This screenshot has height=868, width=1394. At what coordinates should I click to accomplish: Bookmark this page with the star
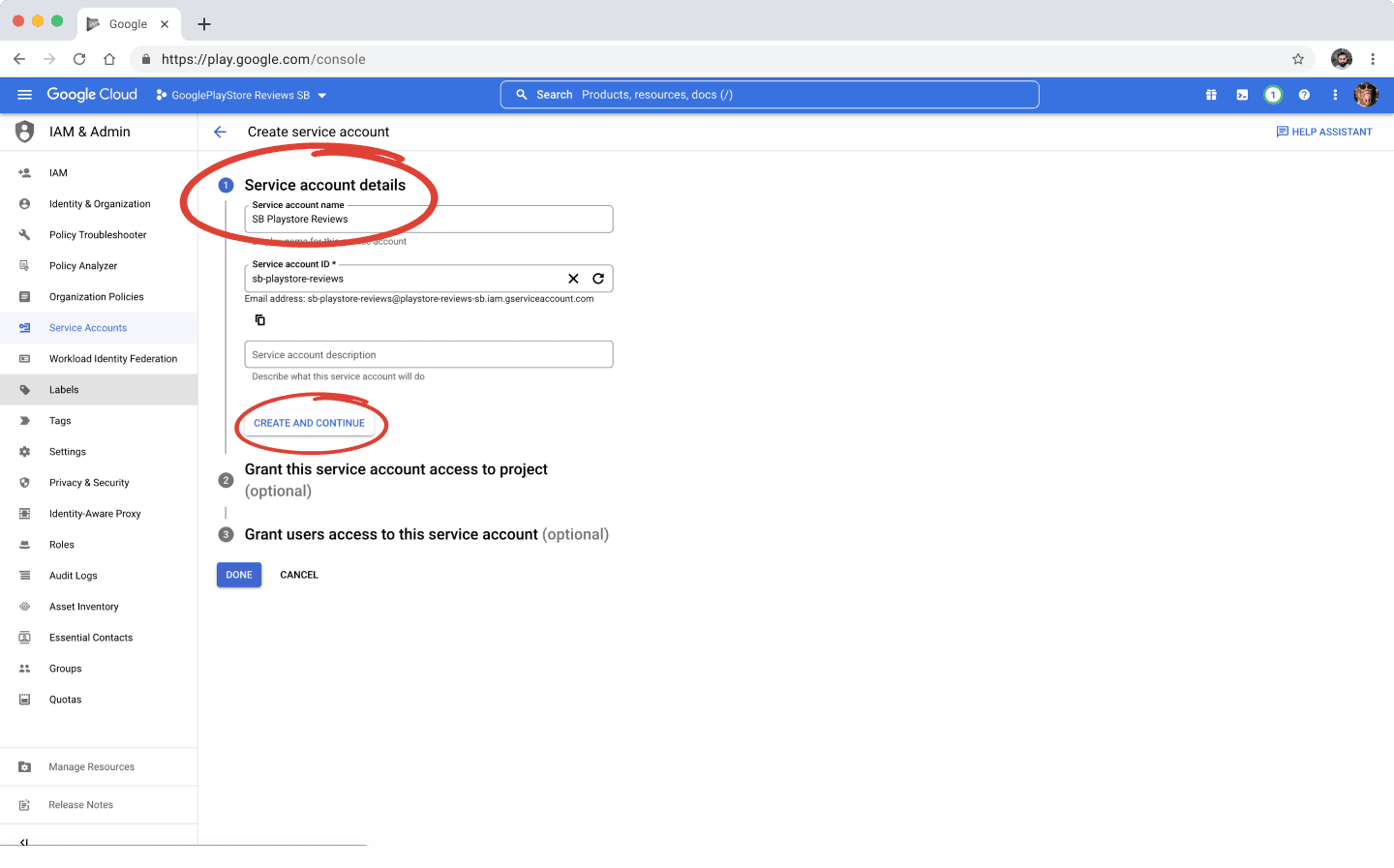tap(1298, 59)
